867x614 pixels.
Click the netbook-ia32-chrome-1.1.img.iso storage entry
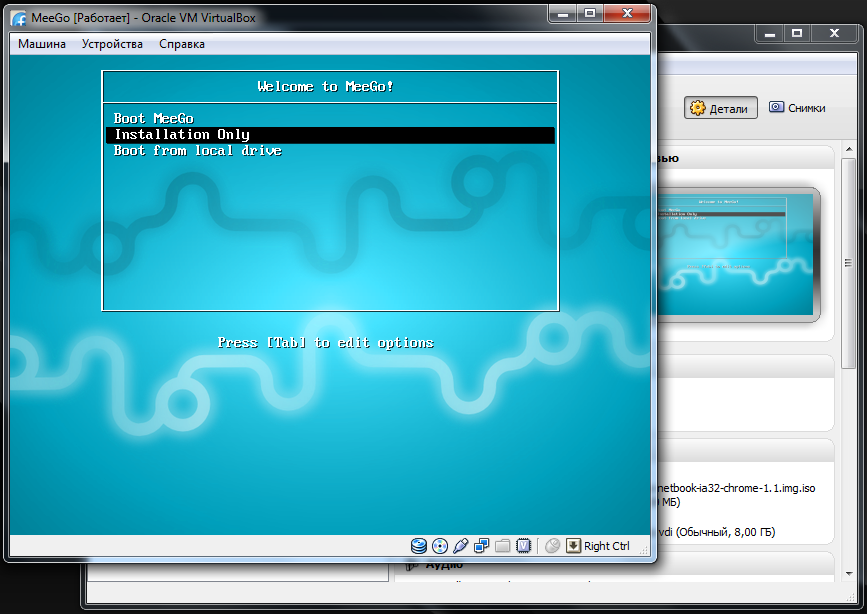pos(737,488)
